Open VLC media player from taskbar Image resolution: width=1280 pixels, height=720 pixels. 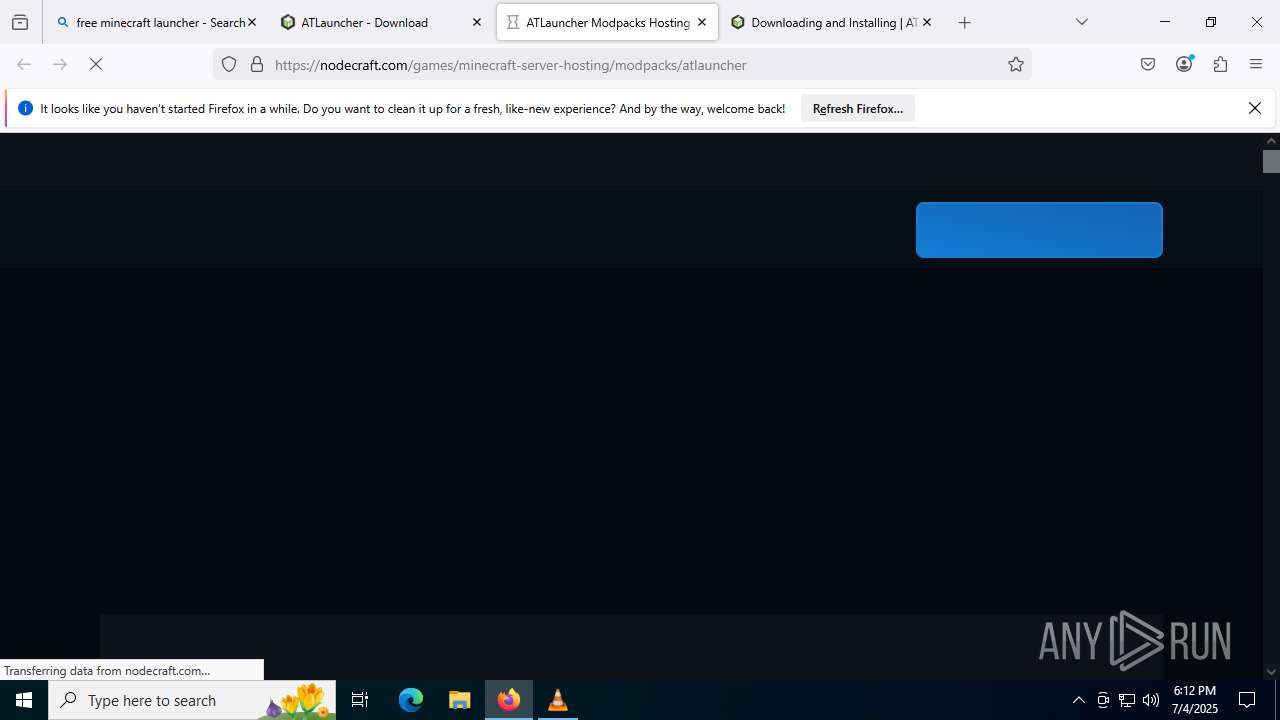tap(558, 700)
